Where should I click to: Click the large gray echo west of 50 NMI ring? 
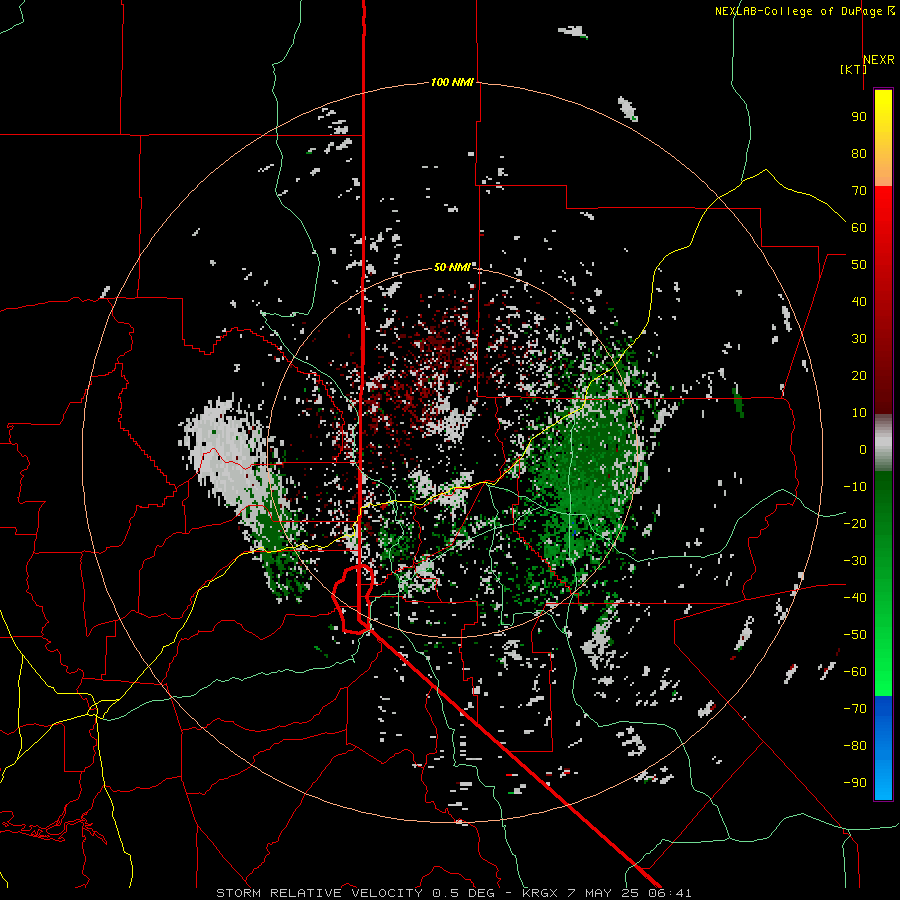[227, 451]
